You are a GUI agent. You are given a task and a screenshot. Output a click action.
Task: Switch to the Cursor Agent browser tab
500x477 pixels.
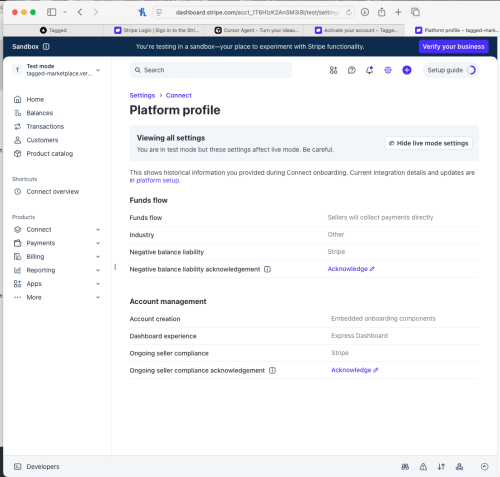(x=257, y=30)
